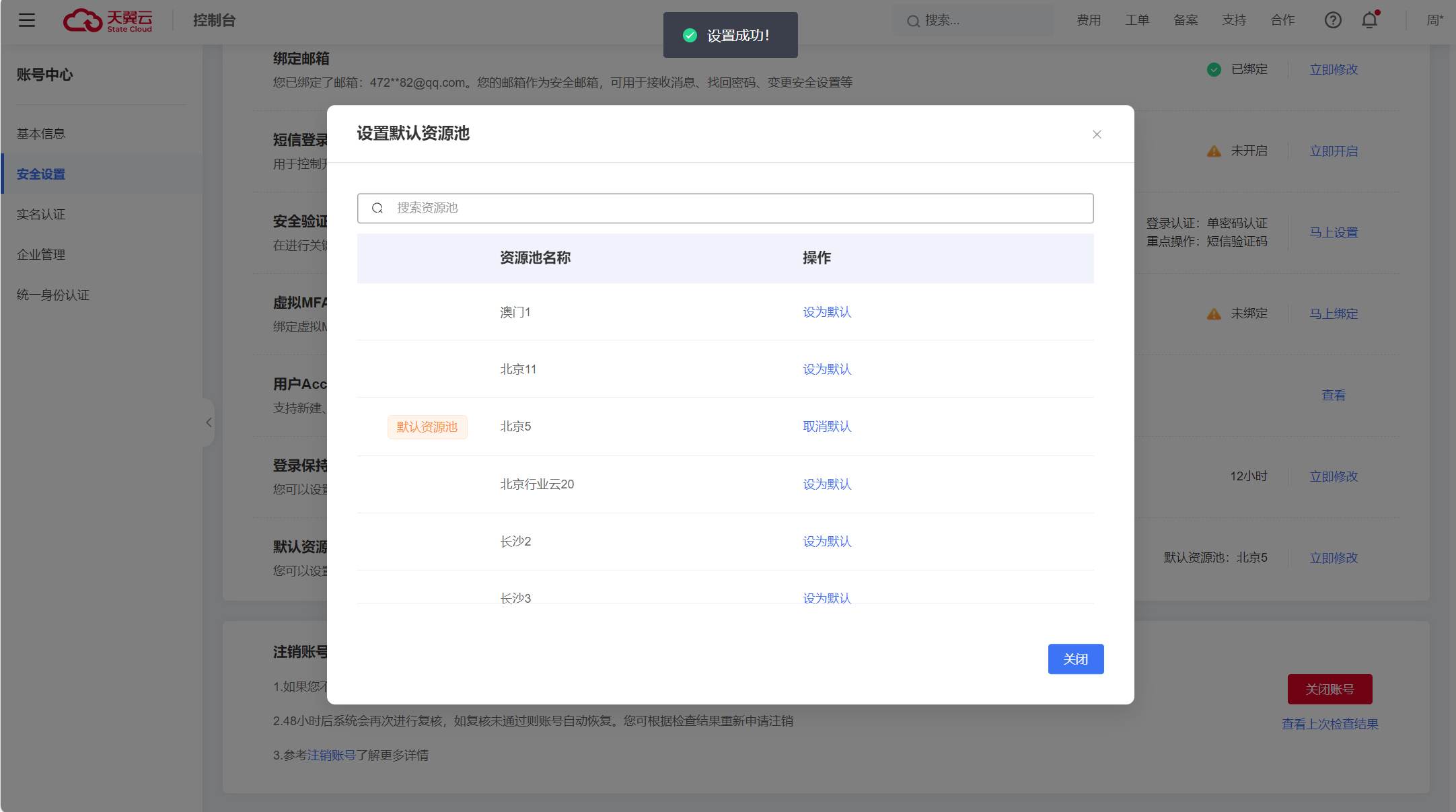The width and height of the screenshot is (1456, 812).
Task: Click the 资源池名称 column header
Action: tap(535, 258)
